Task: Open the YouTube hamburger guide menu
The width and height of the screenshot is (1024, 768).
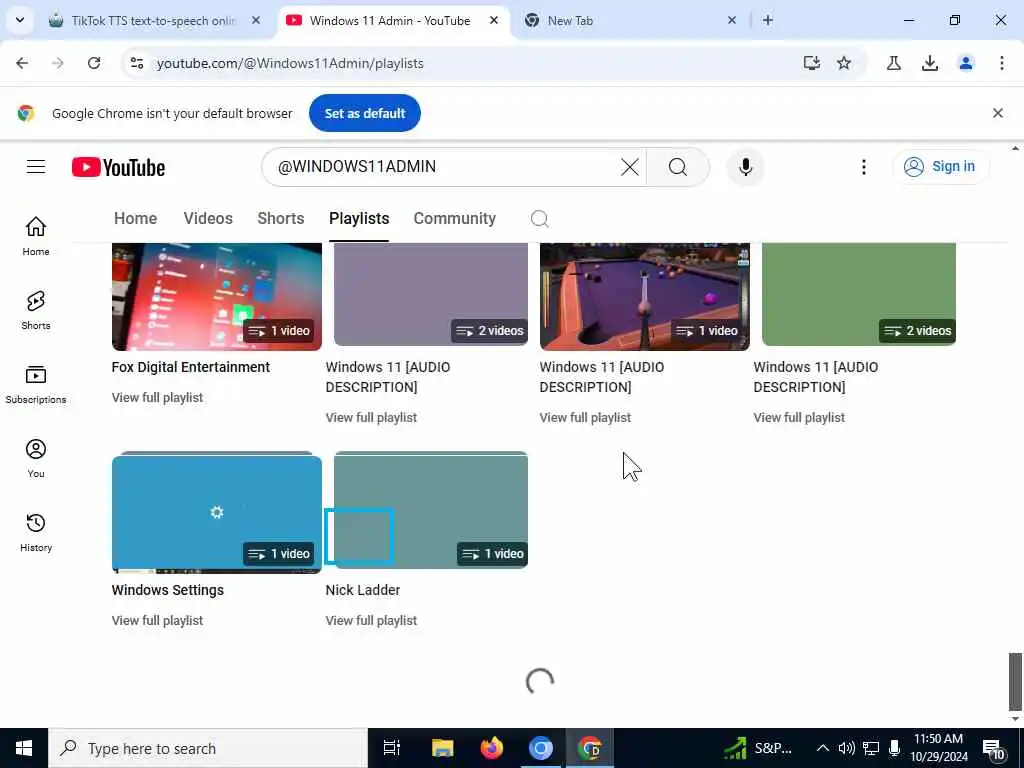Action: tap(36, 167)
